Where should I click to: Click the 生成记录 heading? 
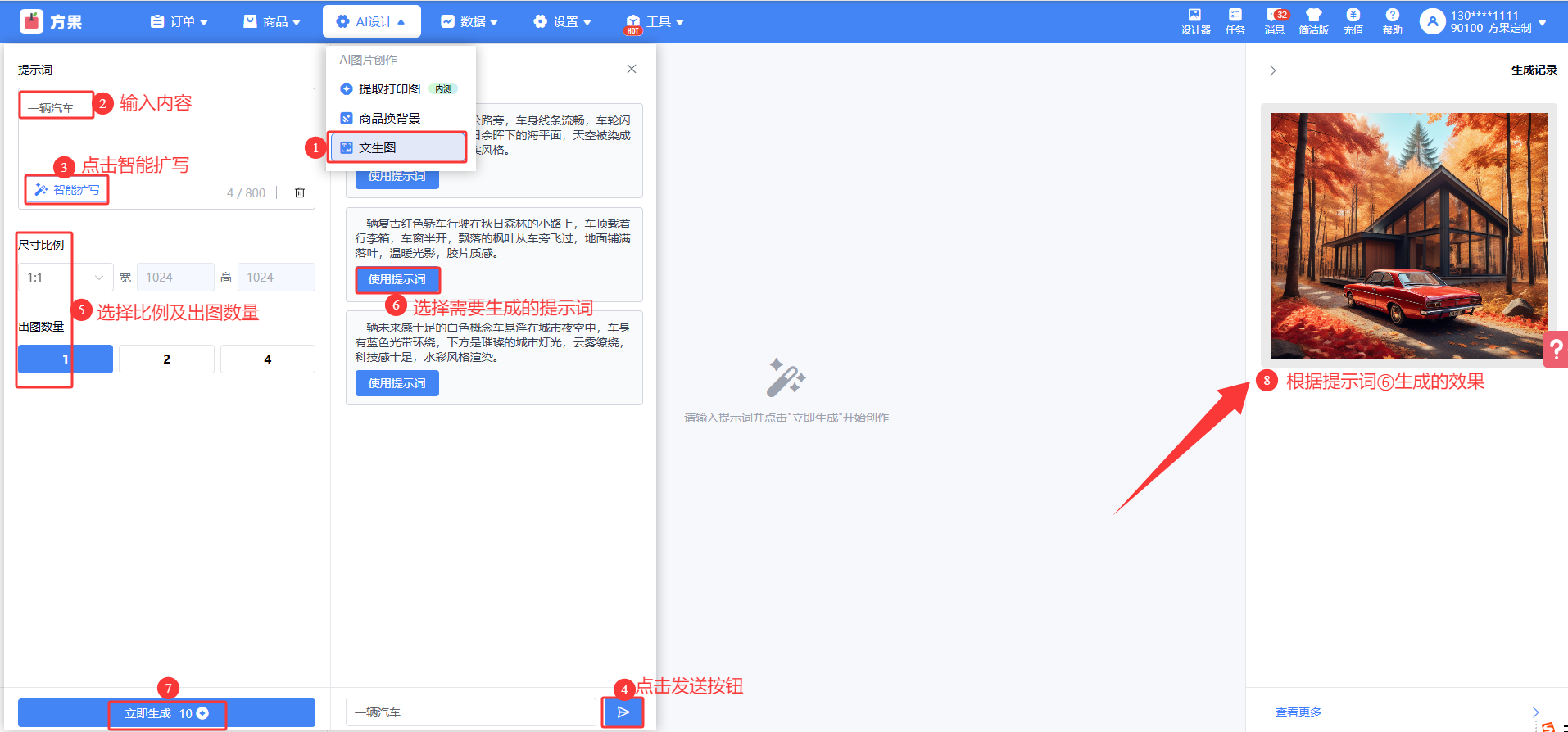point(1534,70)
